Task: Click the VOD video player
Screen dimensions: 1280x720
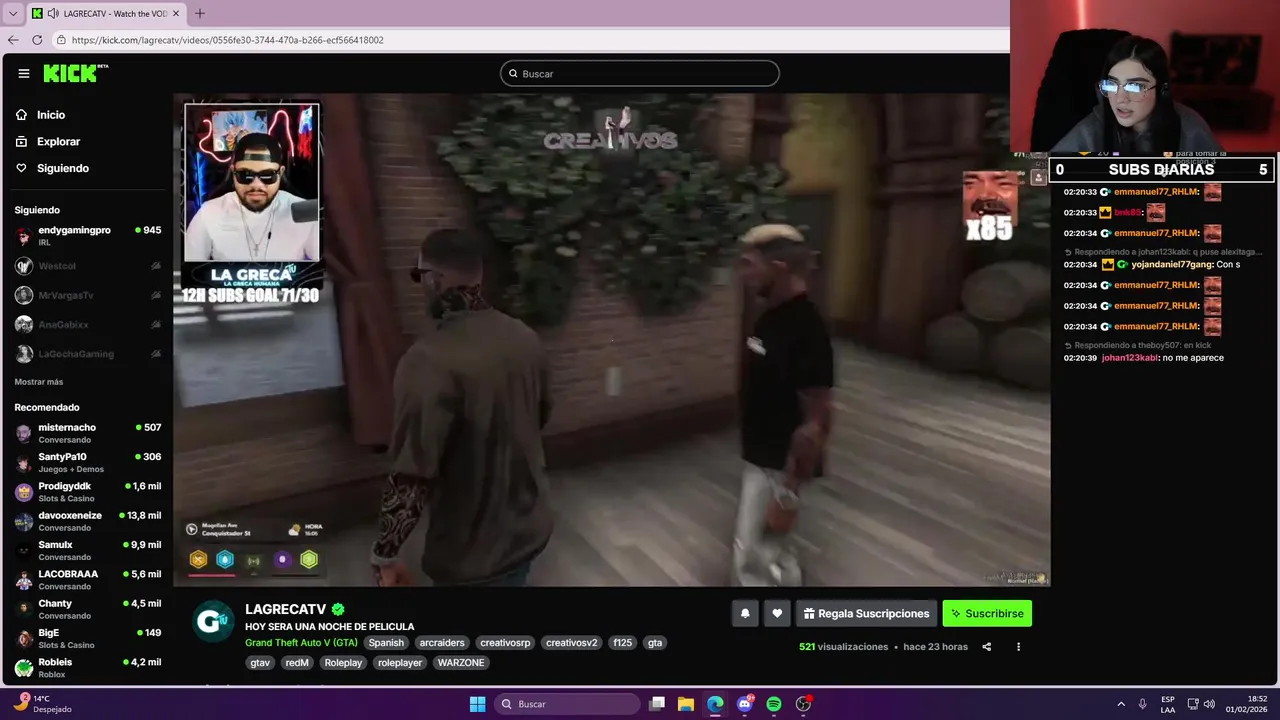Action: pyautogui.click(x=611, y=340)
